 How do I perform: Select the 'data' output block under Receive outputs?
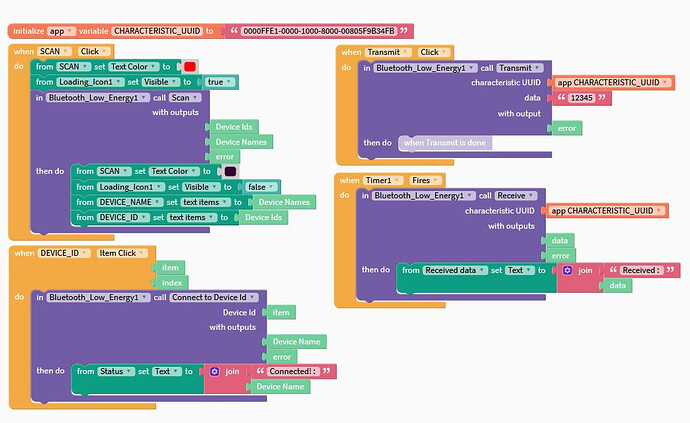[559, 241]
